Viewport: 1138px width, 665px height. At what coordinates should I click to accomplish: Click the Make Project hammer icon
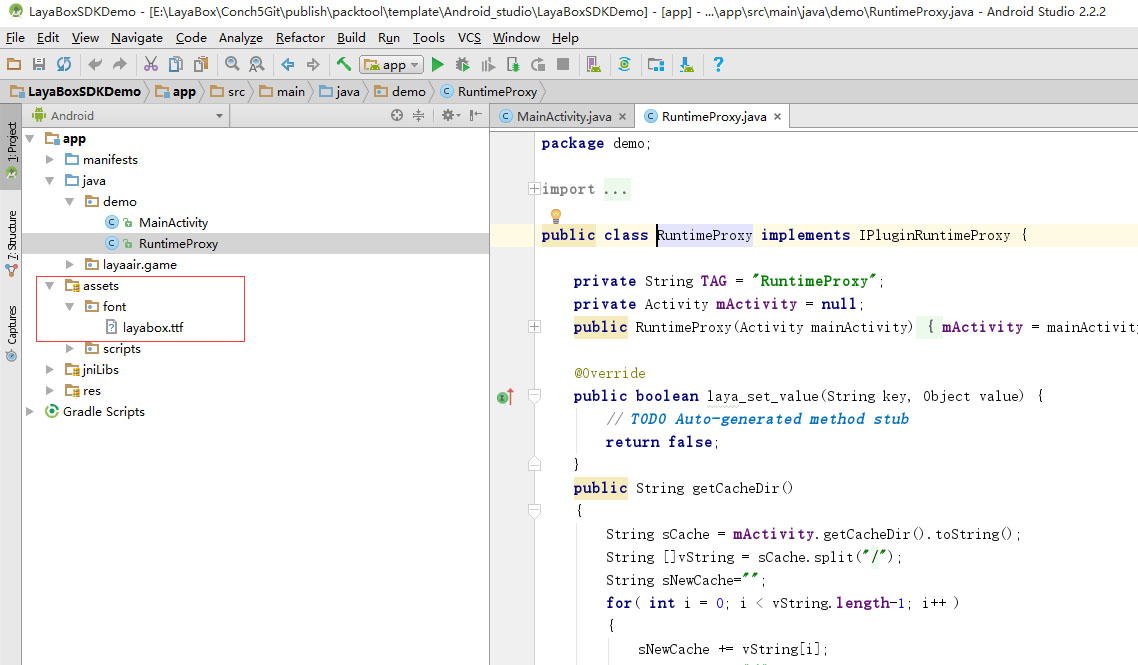344,64
